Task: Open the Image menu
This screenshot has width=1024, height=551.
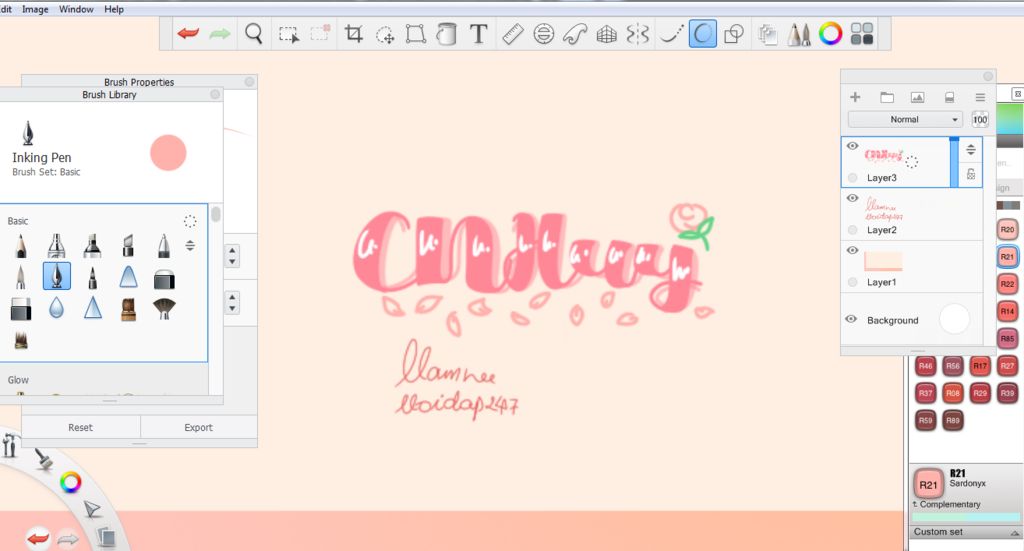Action: [x=35, y=9]
